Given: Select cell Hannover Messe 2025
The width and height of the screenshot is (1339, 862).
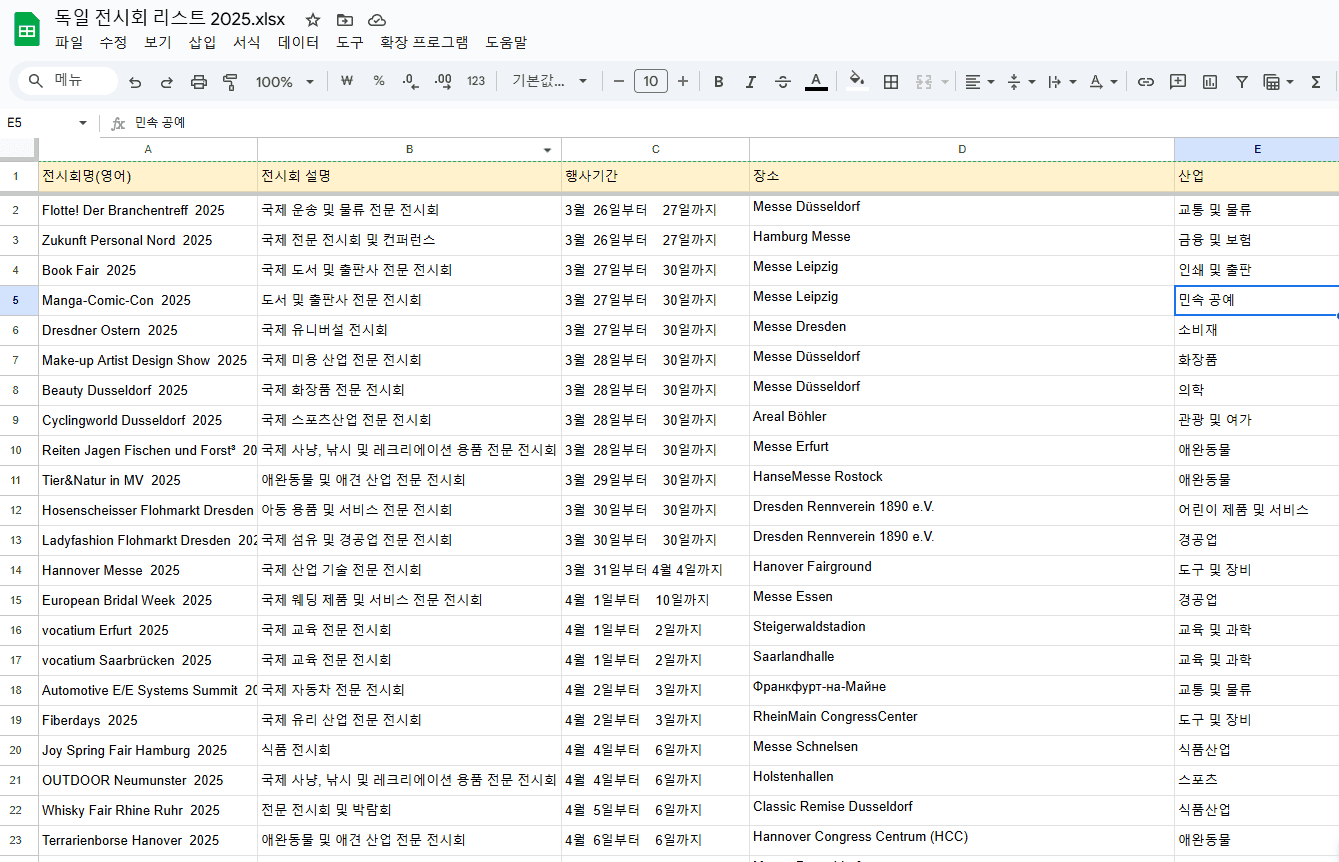Looking at the screenshot, I should [x=148, y=570].
